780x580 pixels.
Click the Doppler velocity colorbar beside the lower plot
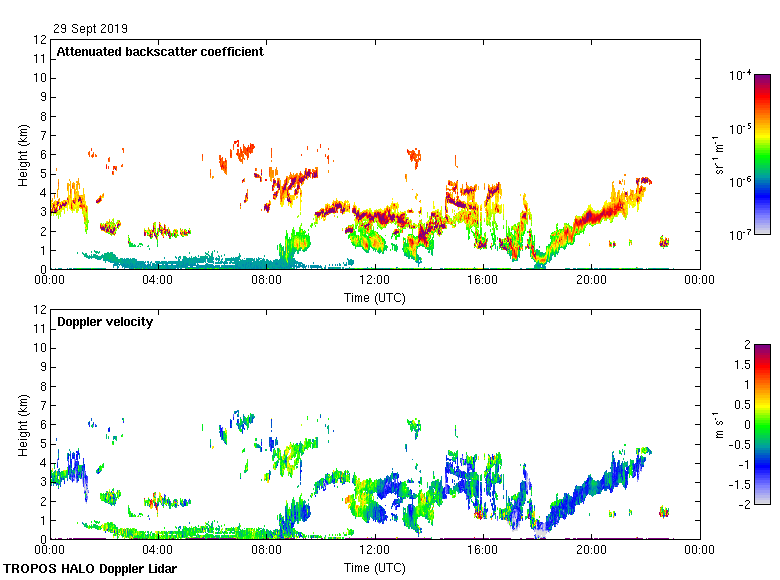point(762,424)
